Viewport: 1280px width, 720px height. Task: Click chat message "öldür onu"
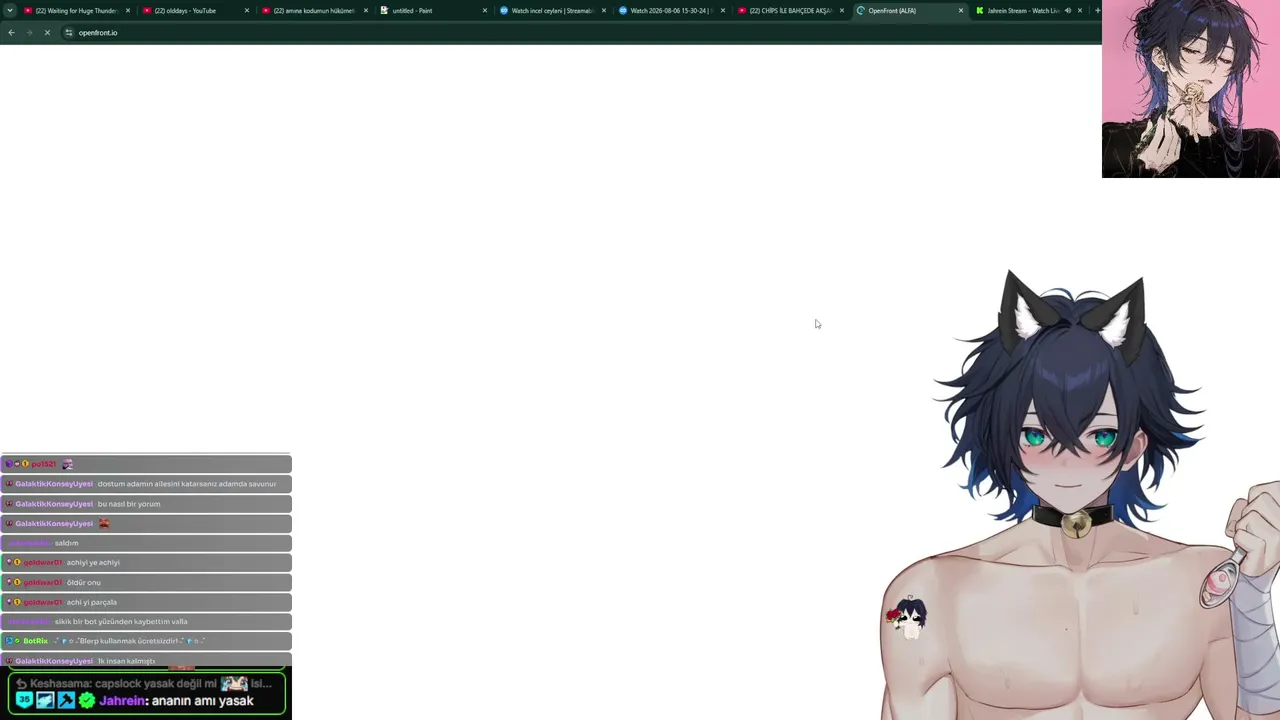[x=84, y=583]
